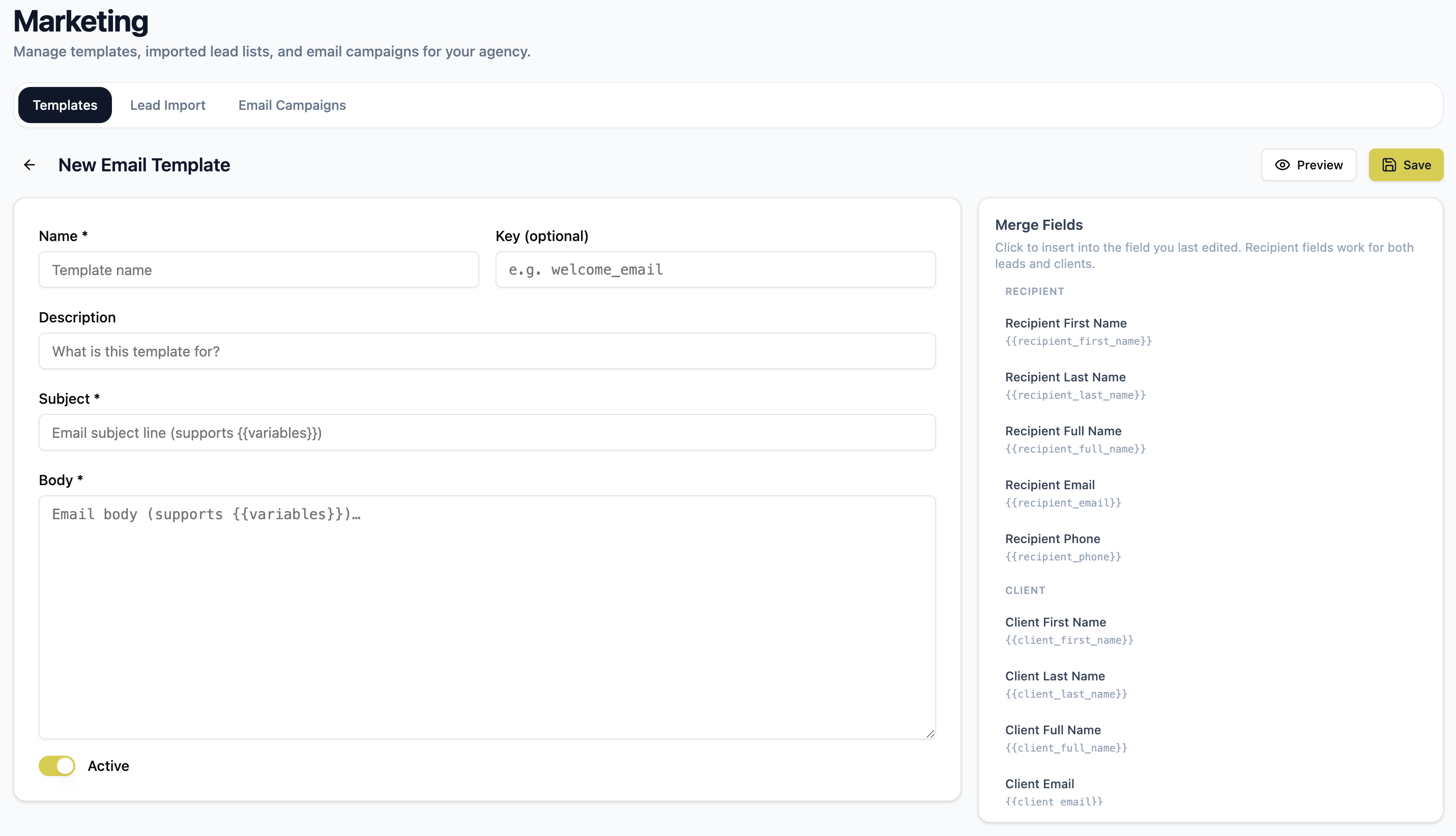Click the Subject line input
The image size is (1456, 836).
click(487, 432)
